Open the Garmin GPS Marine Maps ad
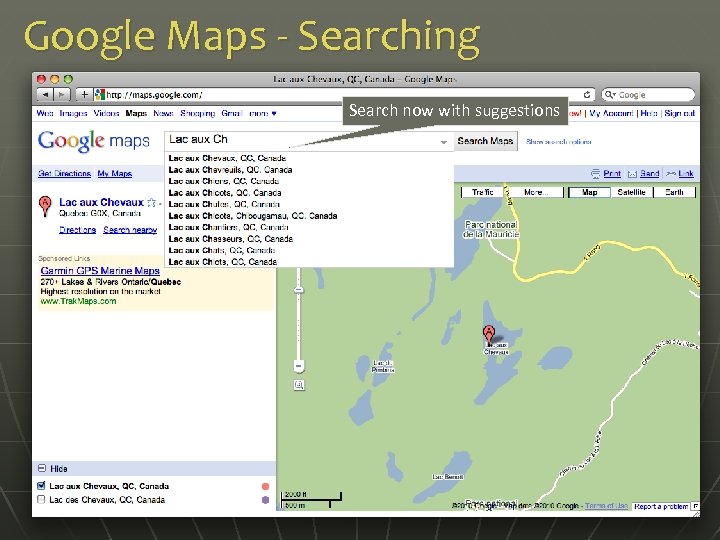 pos(100,270)
